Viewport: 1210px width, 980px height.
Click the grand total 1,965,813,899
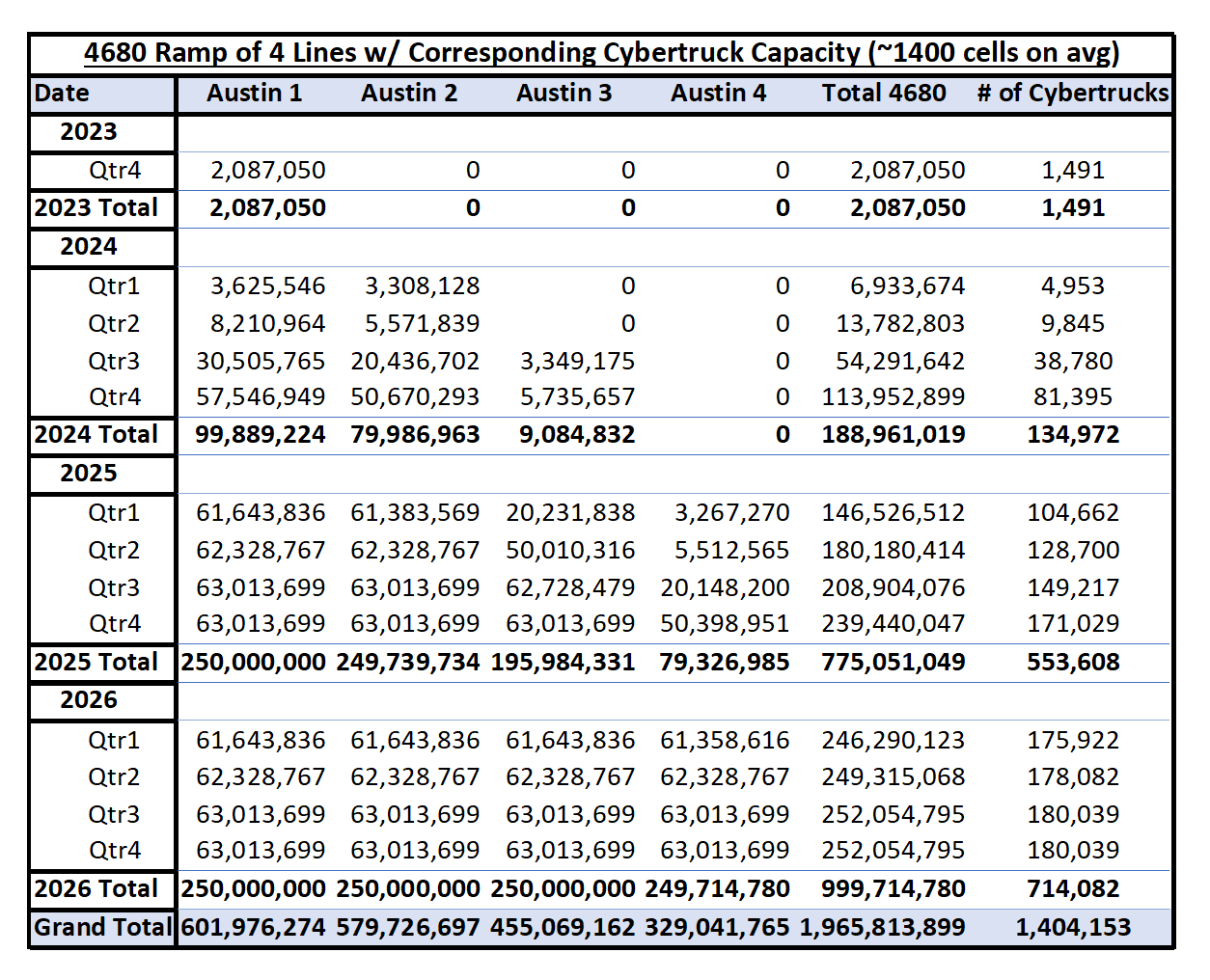pos(882,928)
